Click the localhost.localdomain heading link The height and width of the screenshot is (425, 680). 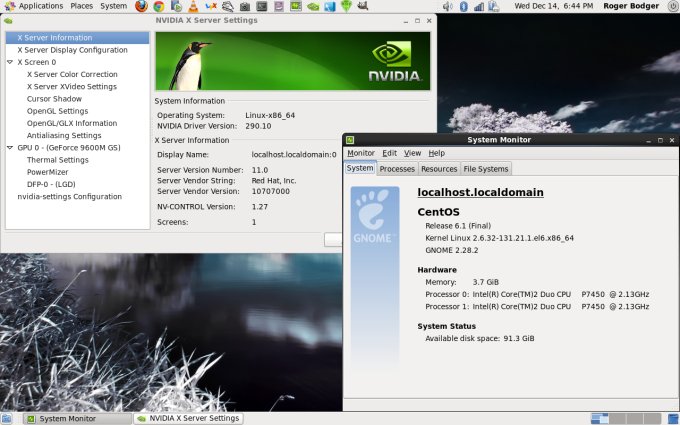480,192
